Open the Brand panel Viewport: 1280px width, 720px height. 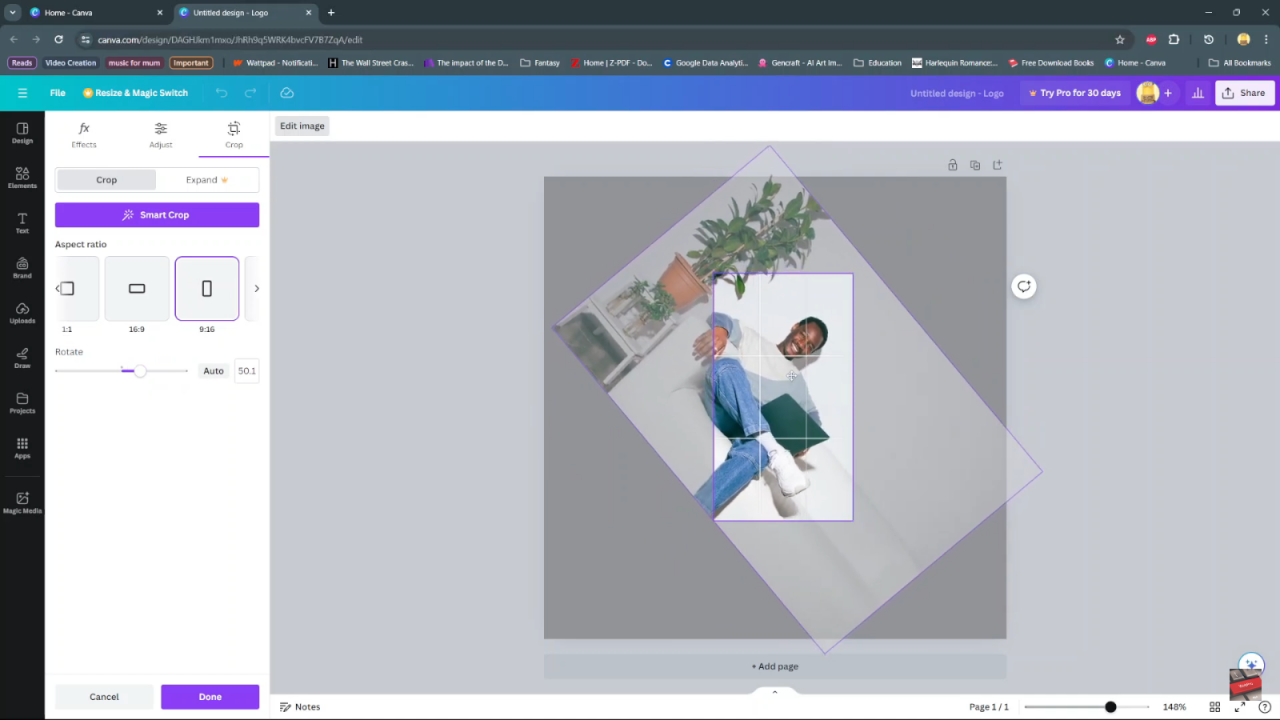[22, 267]
